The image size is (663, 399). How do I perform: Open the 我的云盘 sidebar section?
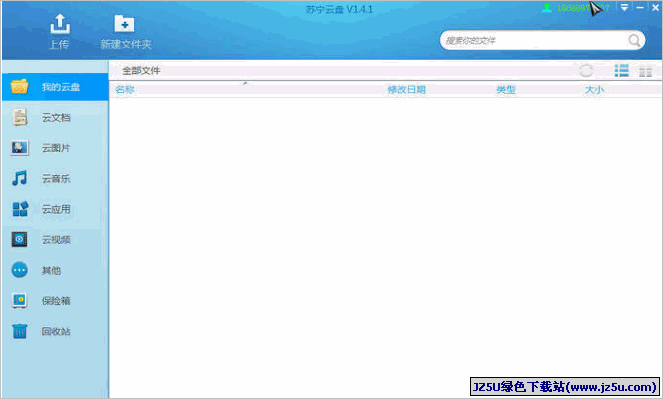tap(55, 87)
